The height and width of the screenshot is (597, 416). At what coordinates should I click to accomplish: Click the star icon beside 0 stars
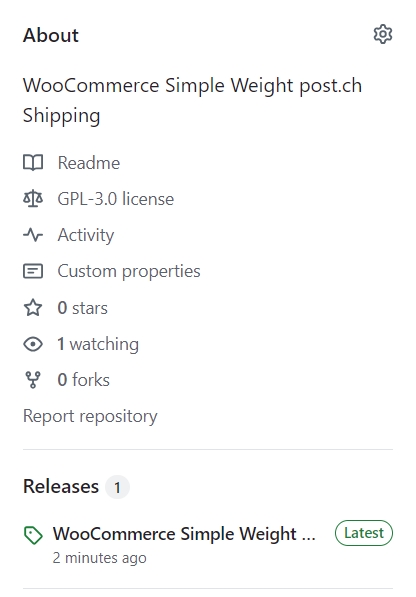[33, 308]
